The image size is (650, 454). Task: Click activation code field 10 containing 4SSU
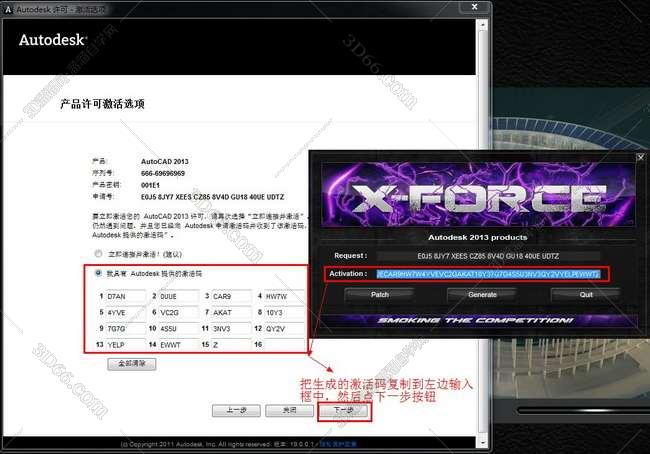(x=179, y=328)
